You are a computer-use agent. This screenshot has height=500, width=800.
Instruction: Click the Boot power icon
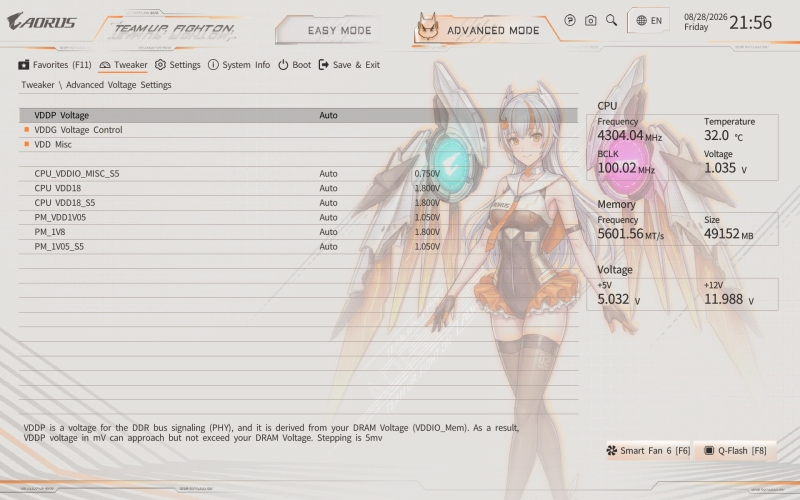pyautogui.click(x=283, y=65)
